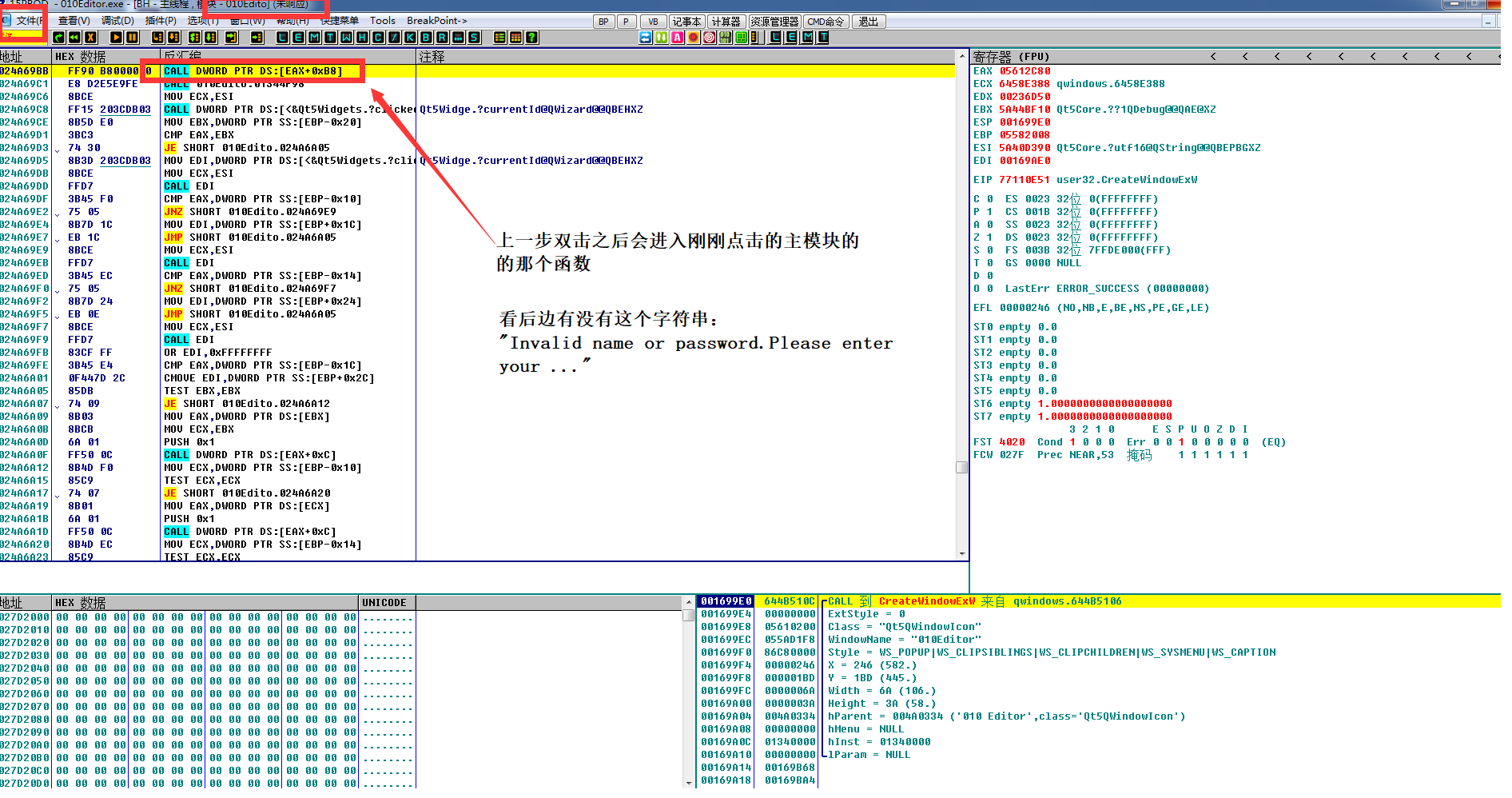Viewport: 1512px width, 798px height.
Task: Open Patches window with slash icon
Action: [394, 37]
